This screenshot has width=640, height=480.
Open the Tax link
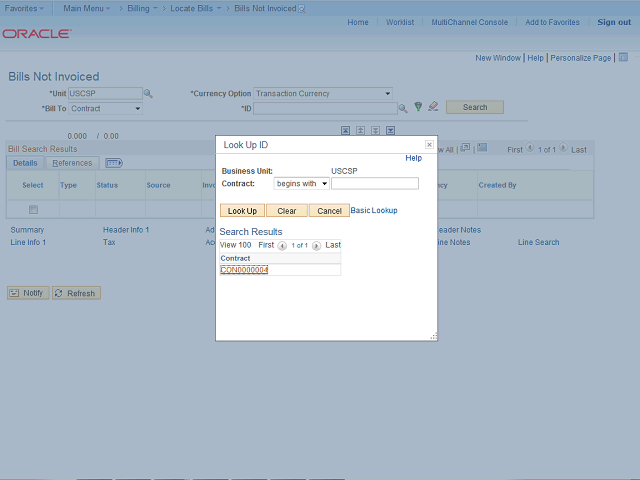(109, 242)
